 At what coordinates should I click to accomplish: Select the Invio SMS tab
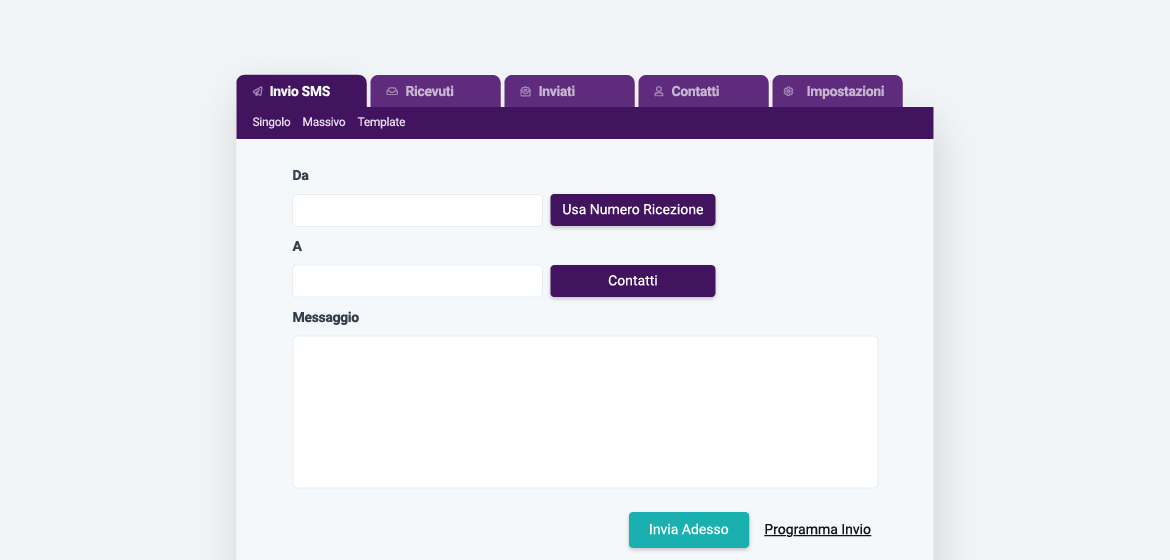tap(300, 91)
